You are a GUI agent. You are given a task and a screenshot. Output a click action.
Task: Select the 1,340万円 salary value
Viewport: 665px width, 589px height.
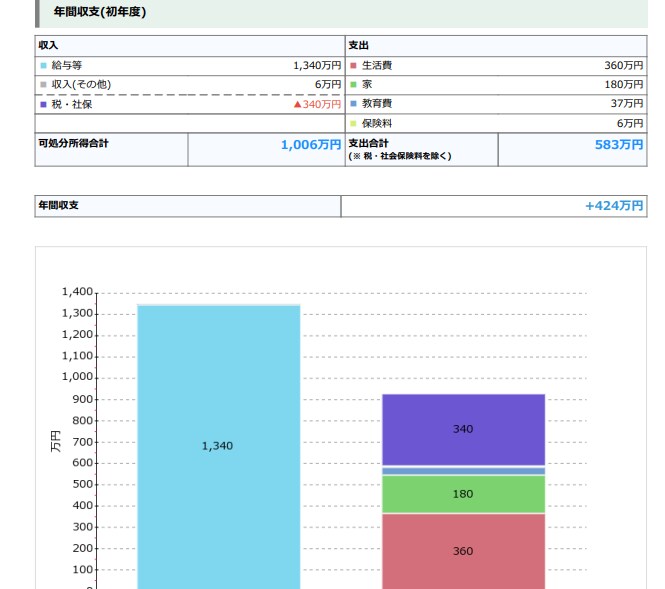coord(317,66)
